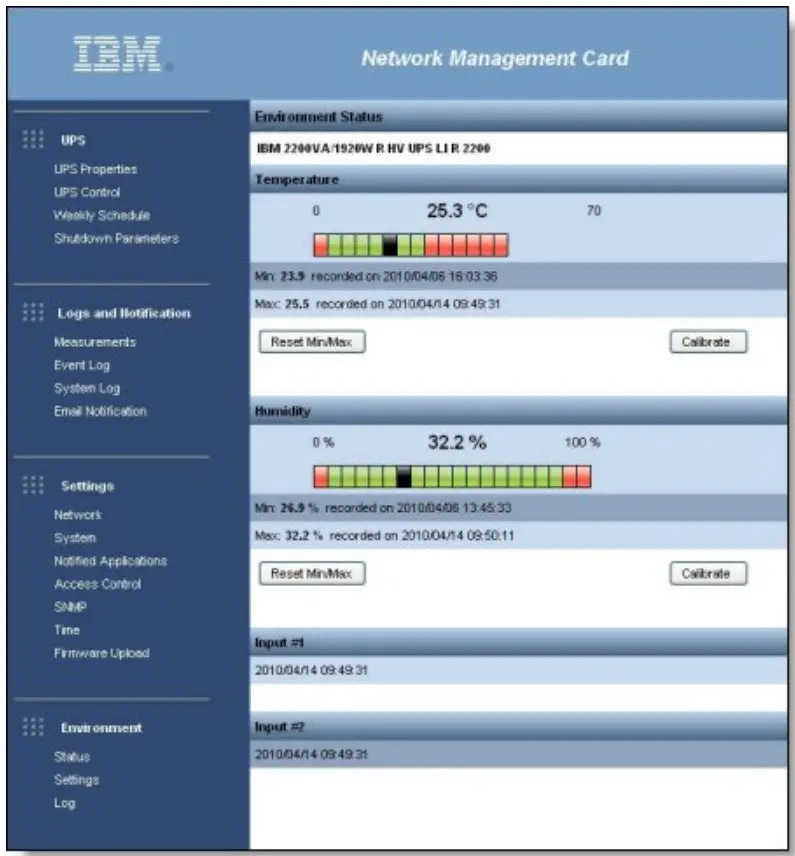Click the Input #1 timestamp 2010/04/14 09:49:31
This screenshot has height=856, width=795.
[x=311, y=670]
